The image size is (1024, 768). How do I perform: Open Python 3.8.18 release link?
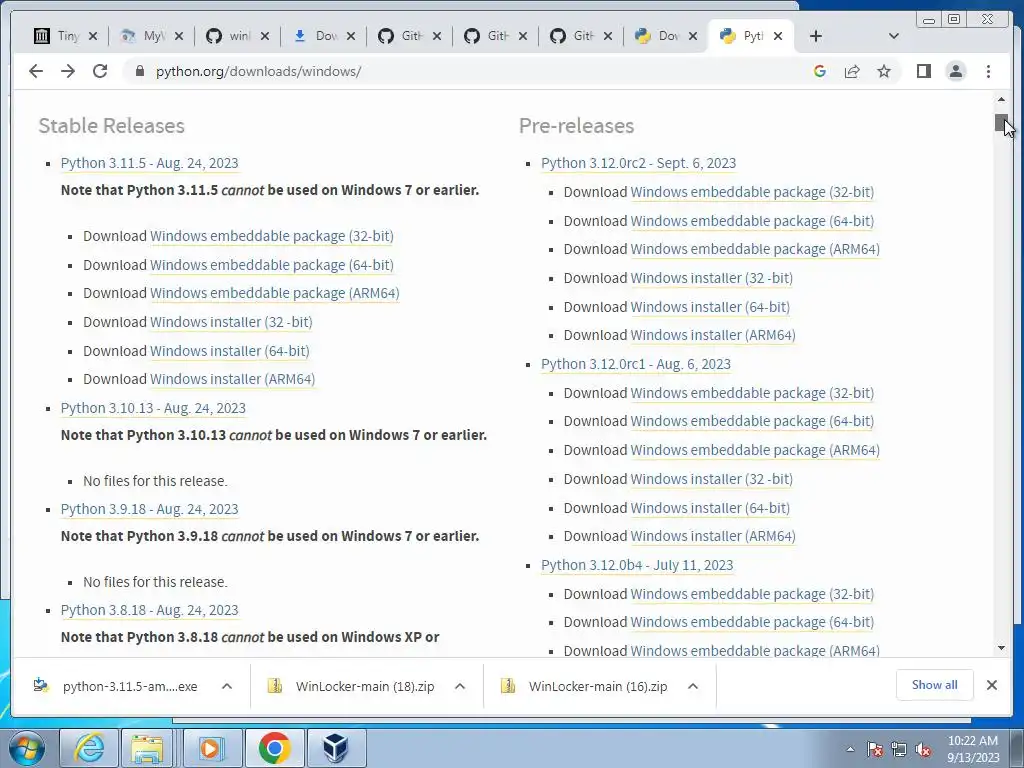(x=150, y=610)
